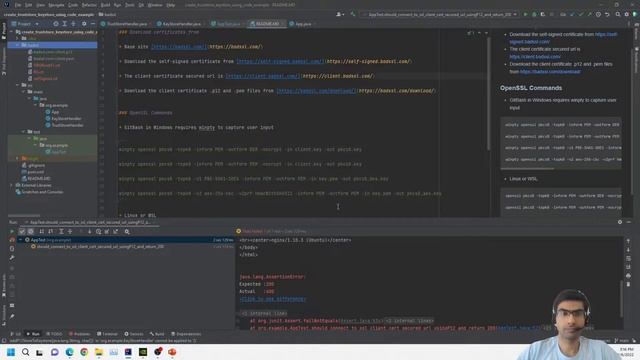The height and width of the screenshot is (360, 640).
Task: Open the Help menu
Action: coord(171,5)
